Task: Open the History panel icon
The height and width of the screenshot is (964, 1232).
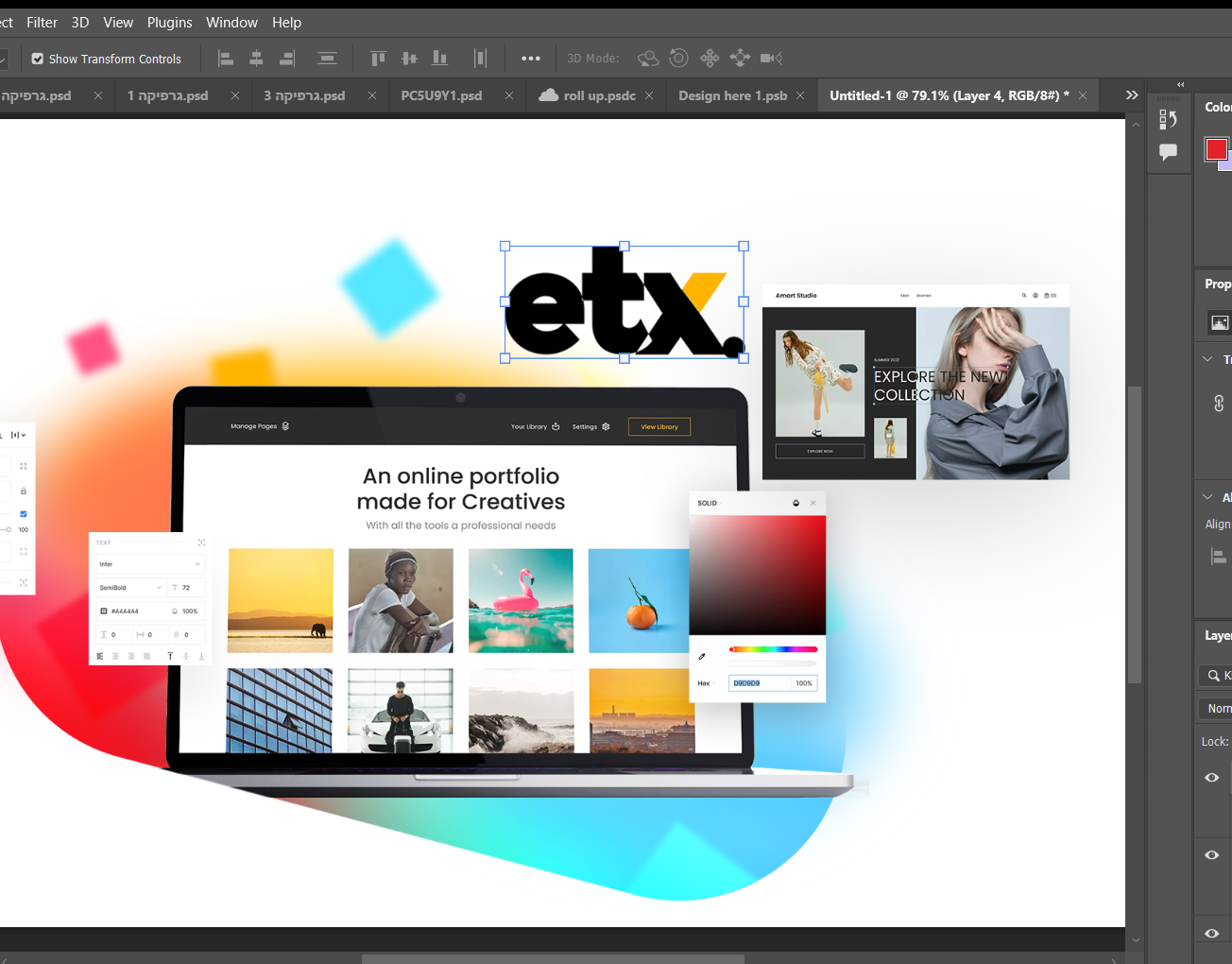Action: 1169,119
